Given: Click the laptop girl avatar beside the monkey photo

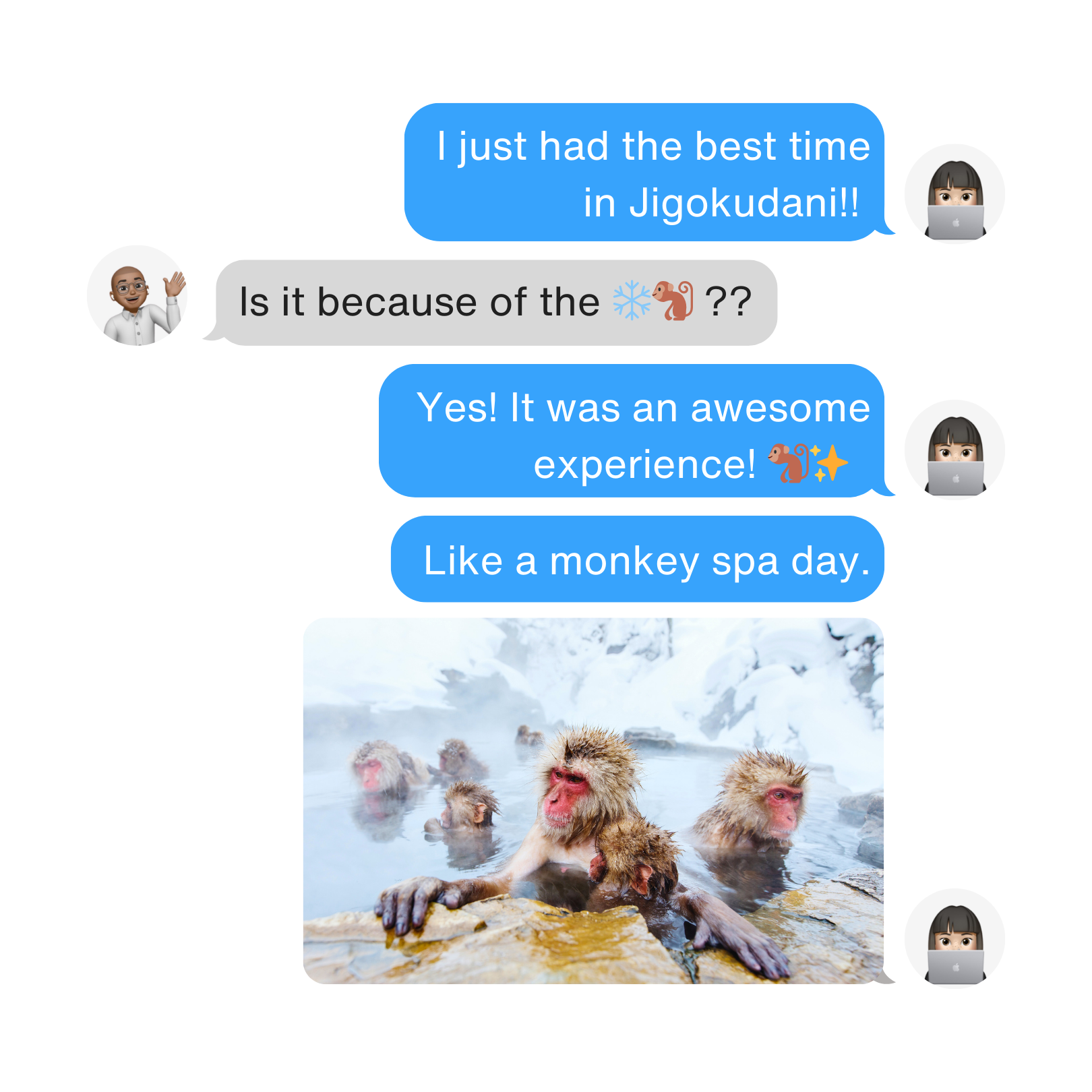Looking at the screenshot, I should pos(954,939).
